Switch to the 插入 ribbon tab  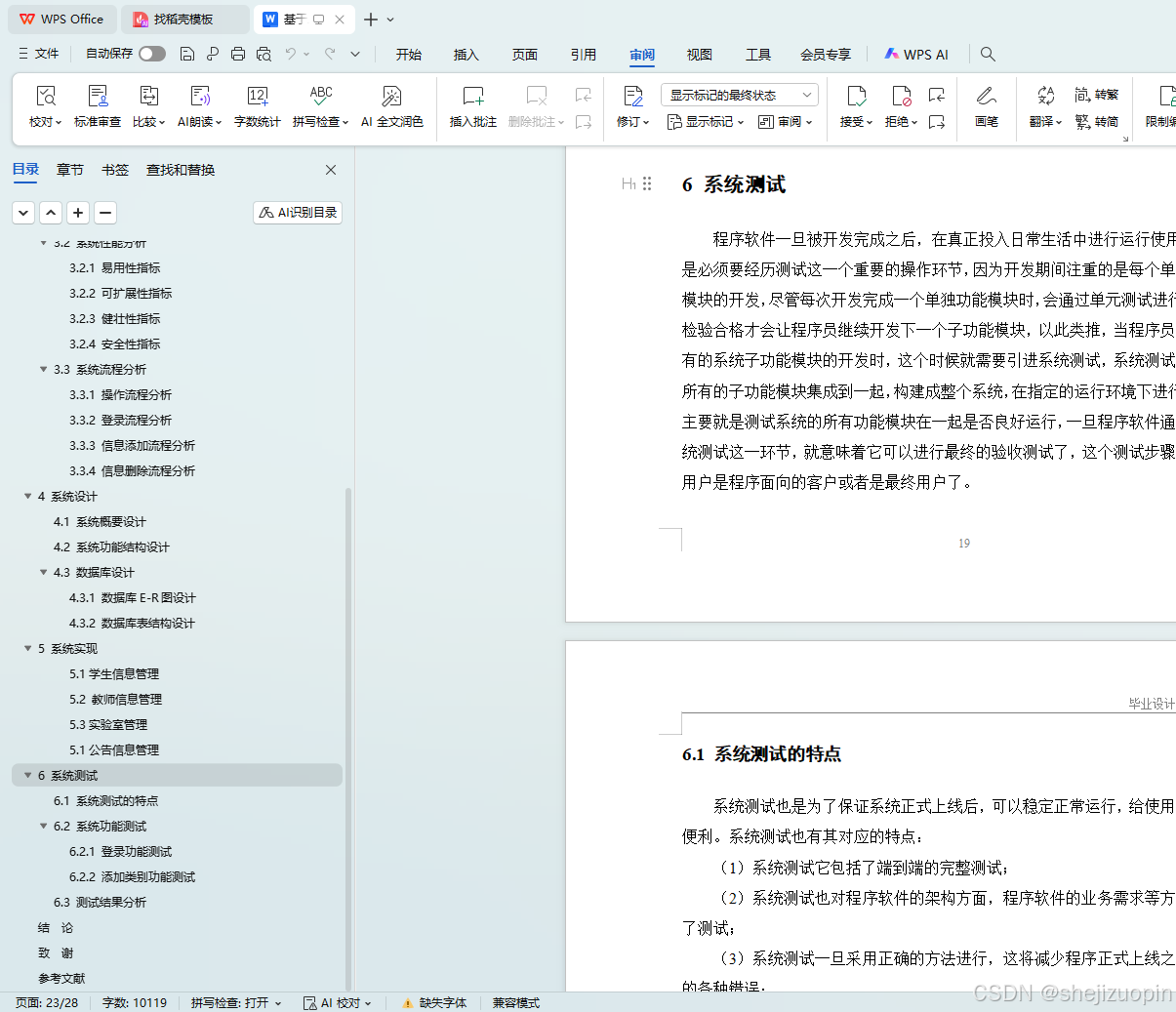point(466,55)
